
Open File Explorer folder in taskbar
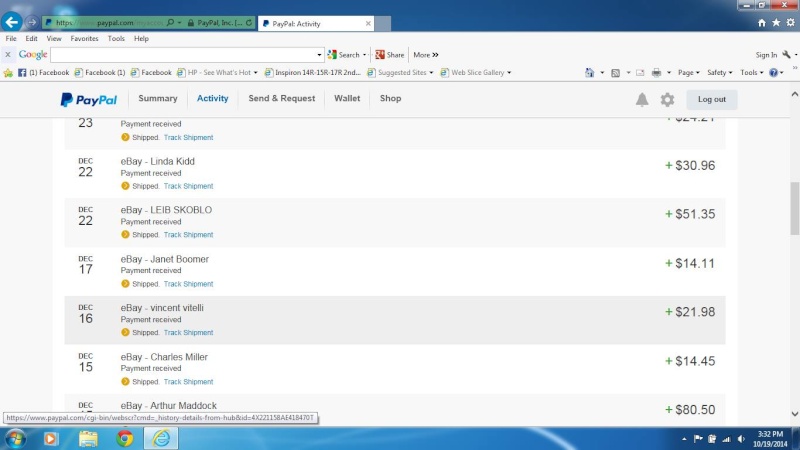[x=88, y=438]
